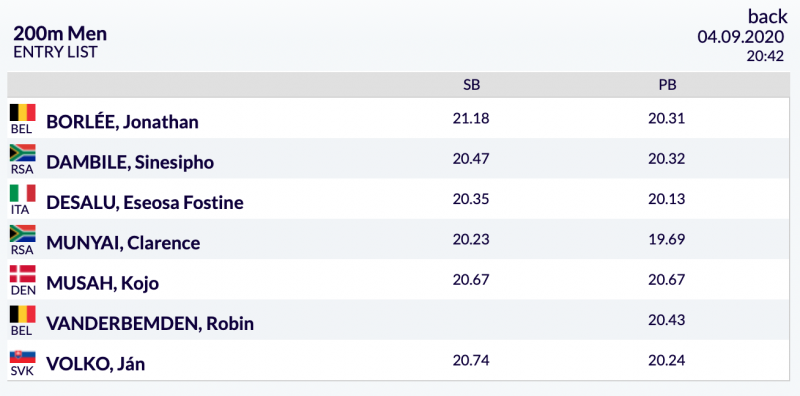800x396 pixels.
Task: Open athlete DAMBILE, Sinesipho
Action: click(130, 162)
